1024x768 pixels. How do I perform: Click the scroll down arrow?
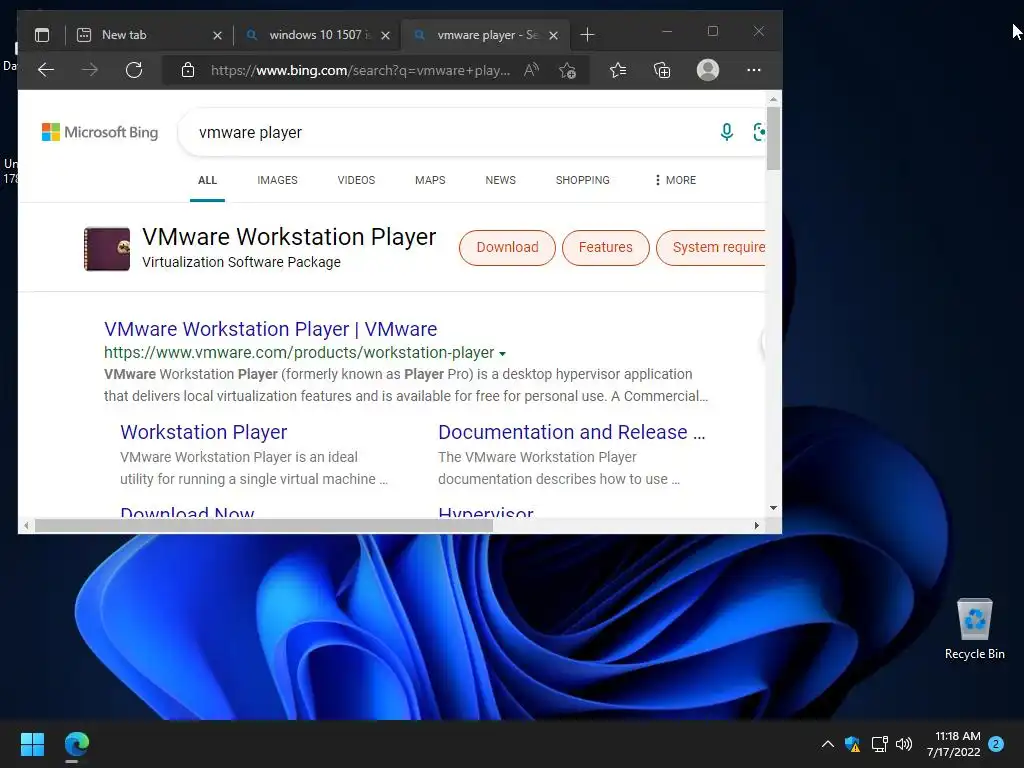coord(773,507)
